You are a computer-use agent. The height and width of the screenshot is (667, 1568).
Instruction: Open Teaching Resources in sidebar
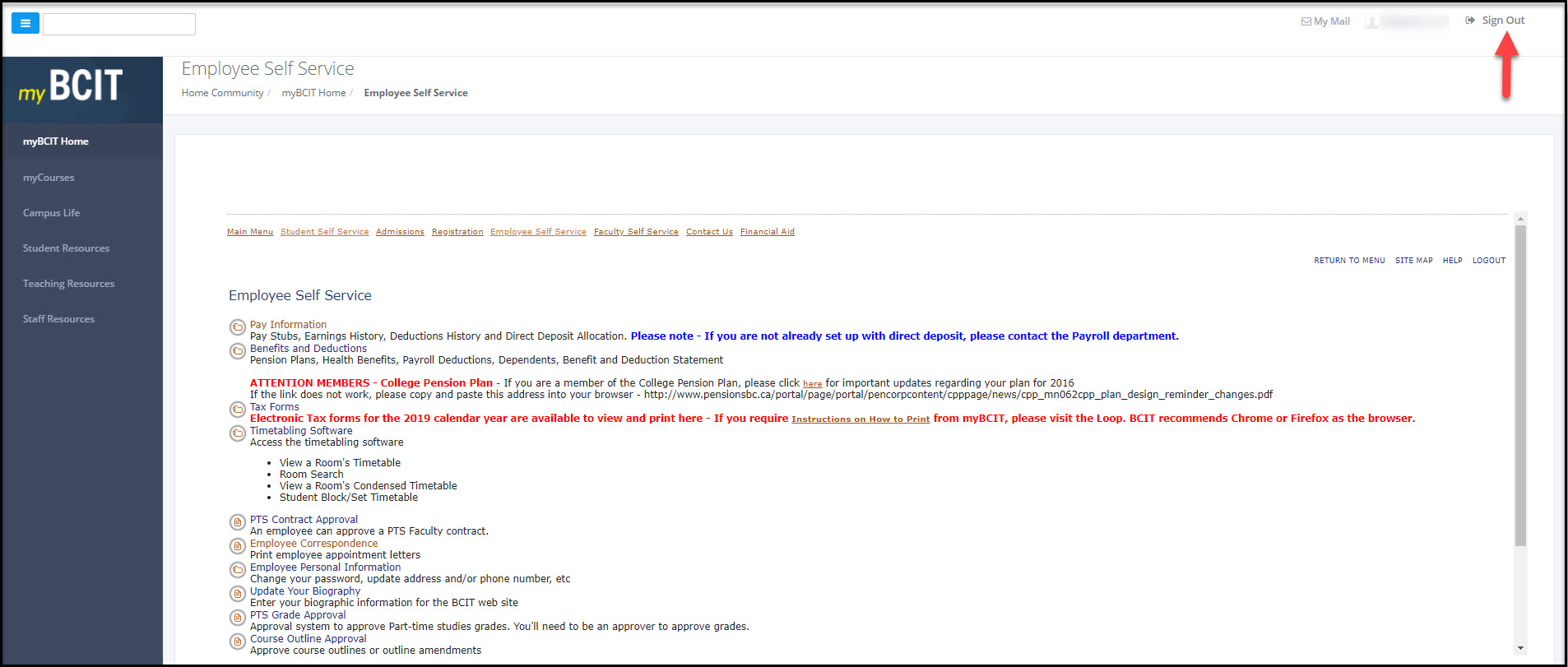point(69,284)
